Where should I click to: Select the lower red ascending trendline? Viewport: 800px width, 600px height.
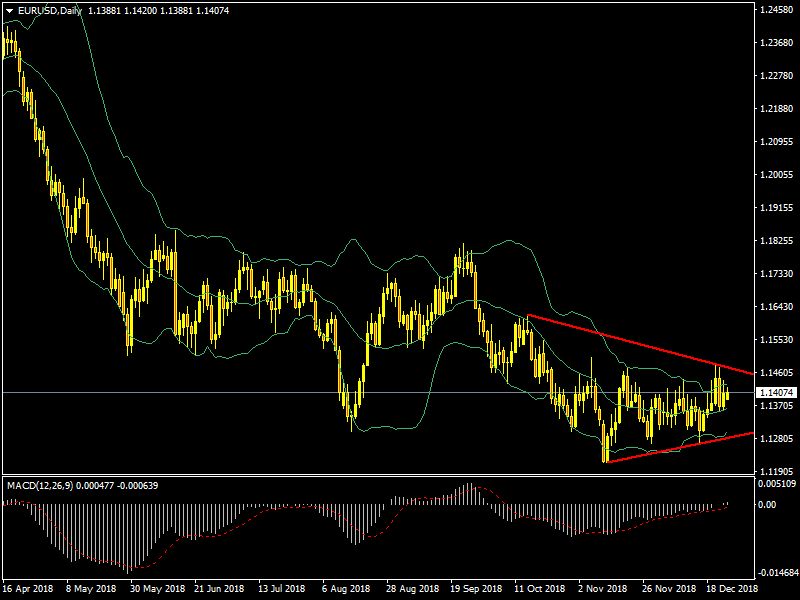(680, 448)
